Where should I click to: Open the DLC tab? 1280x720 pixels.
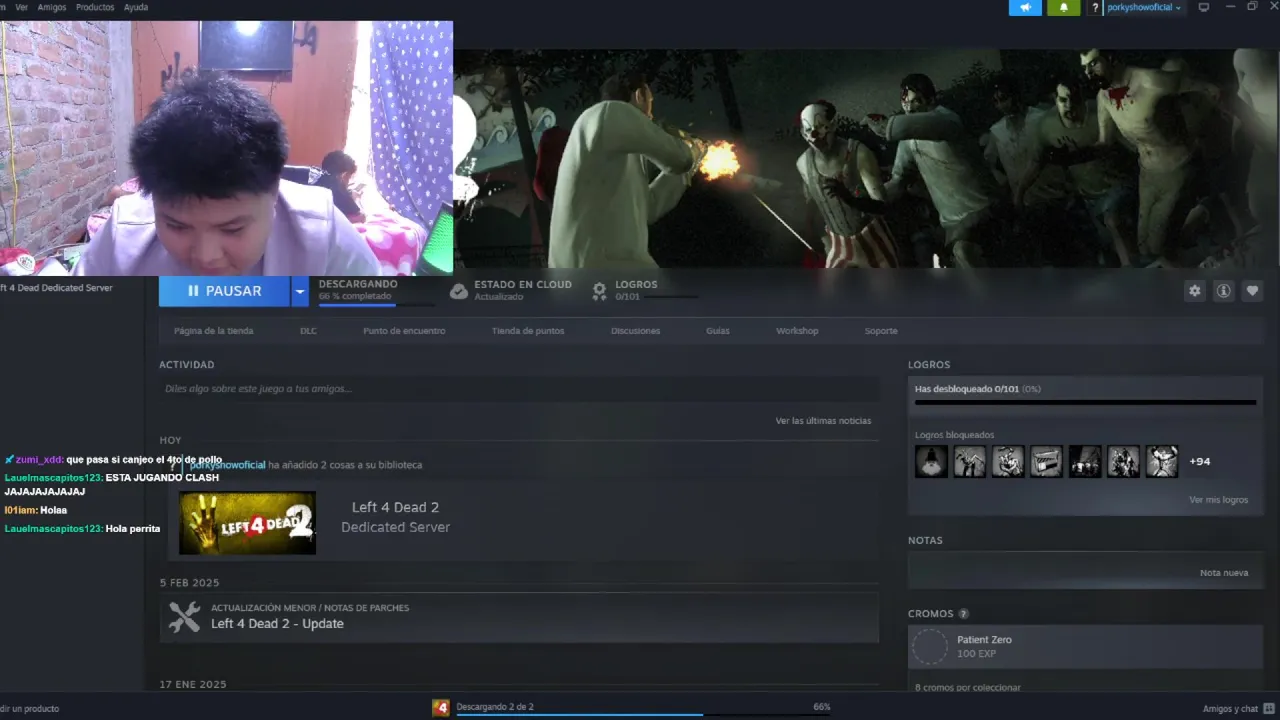pos(308,331)
